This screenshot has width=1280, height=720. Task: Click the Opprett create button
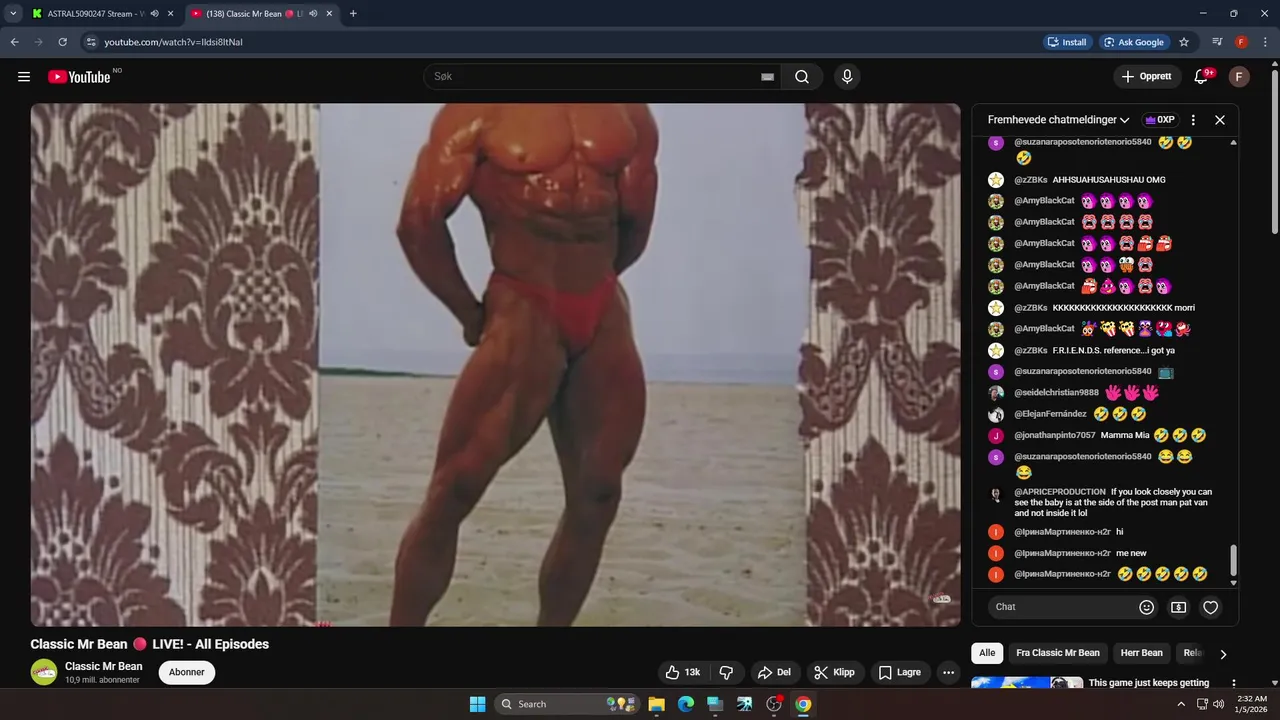[x=1147, y=77]
